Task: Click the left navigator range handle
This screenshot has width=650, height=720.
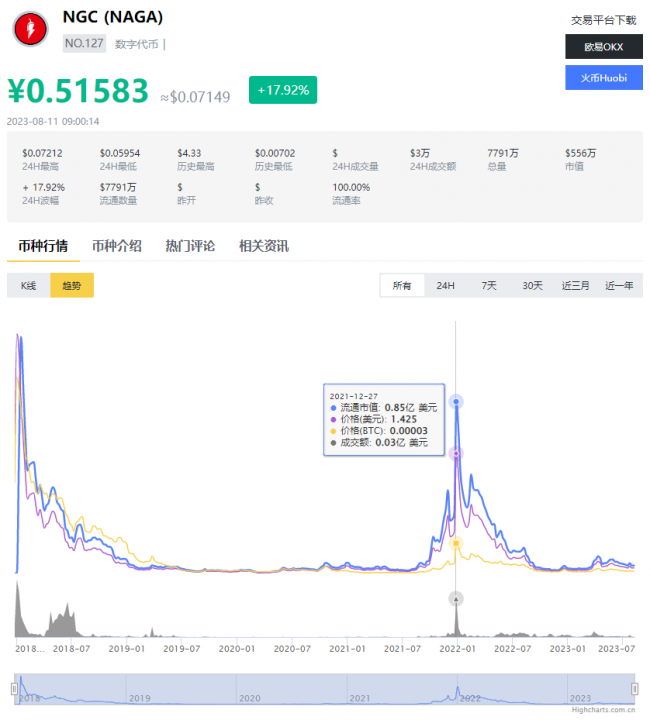Action: click(14, 689)
